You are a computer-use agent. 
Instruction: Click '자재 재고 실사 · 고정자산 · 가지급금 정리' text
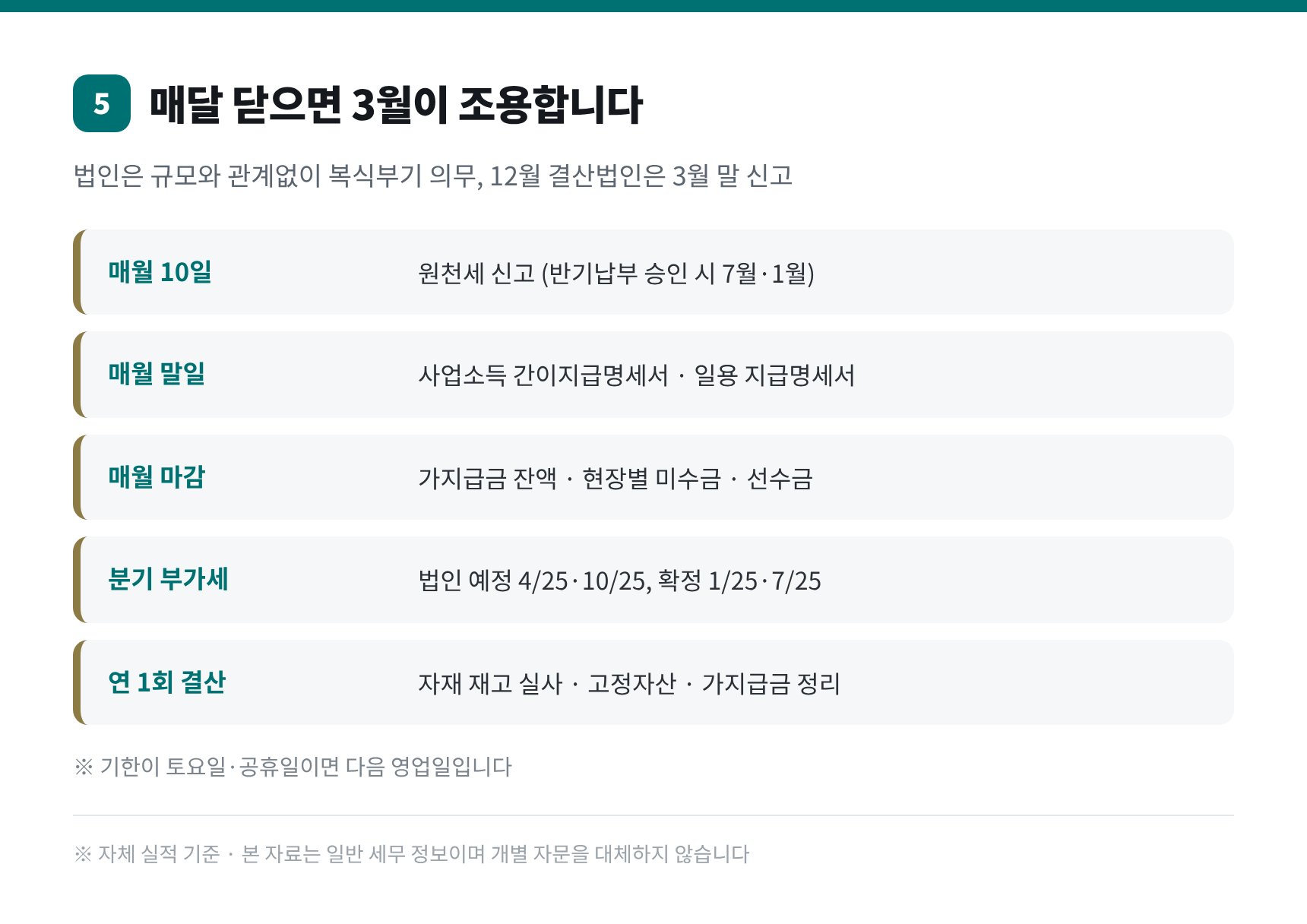pyautogui.click(x=629, y=683)
